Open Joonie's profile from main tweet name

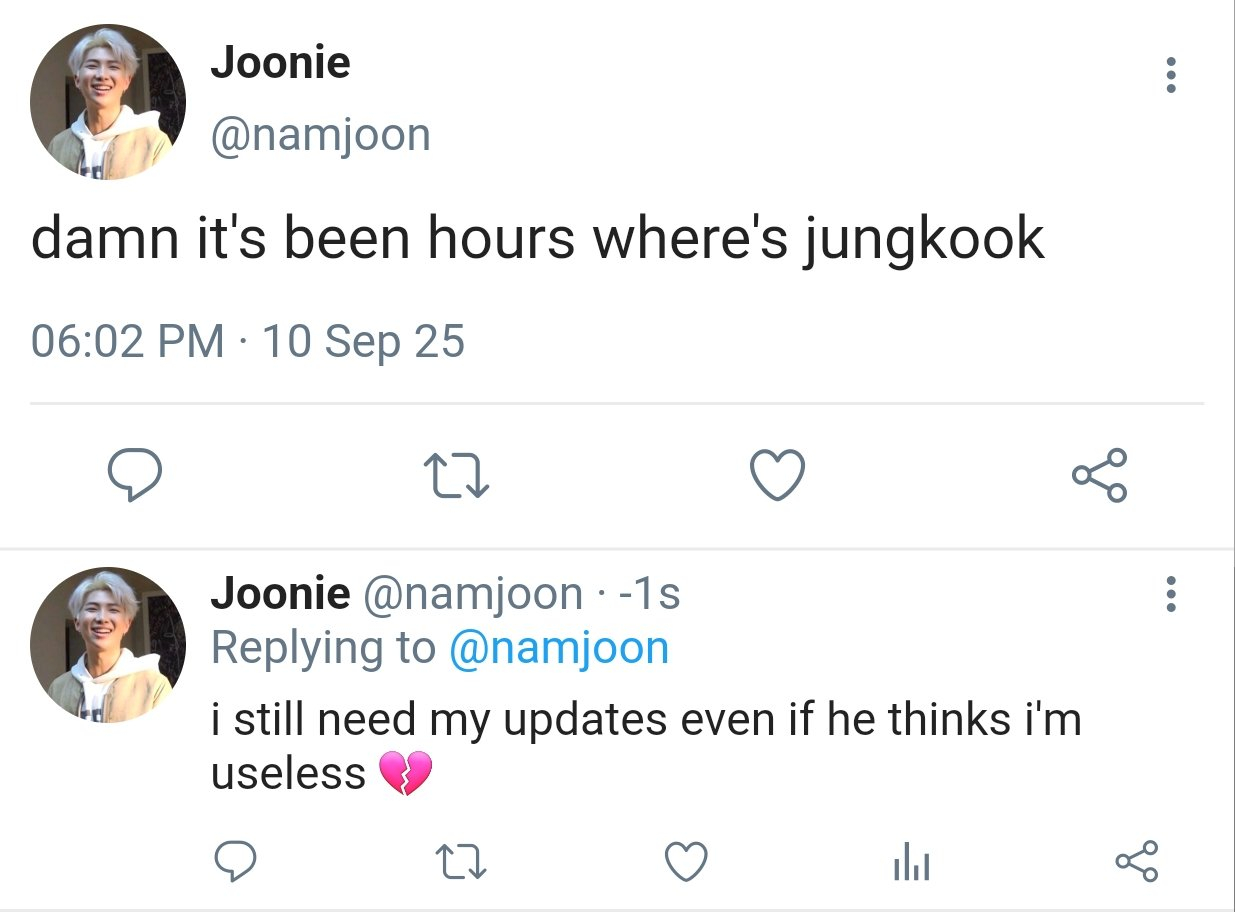tap(280, 63)
